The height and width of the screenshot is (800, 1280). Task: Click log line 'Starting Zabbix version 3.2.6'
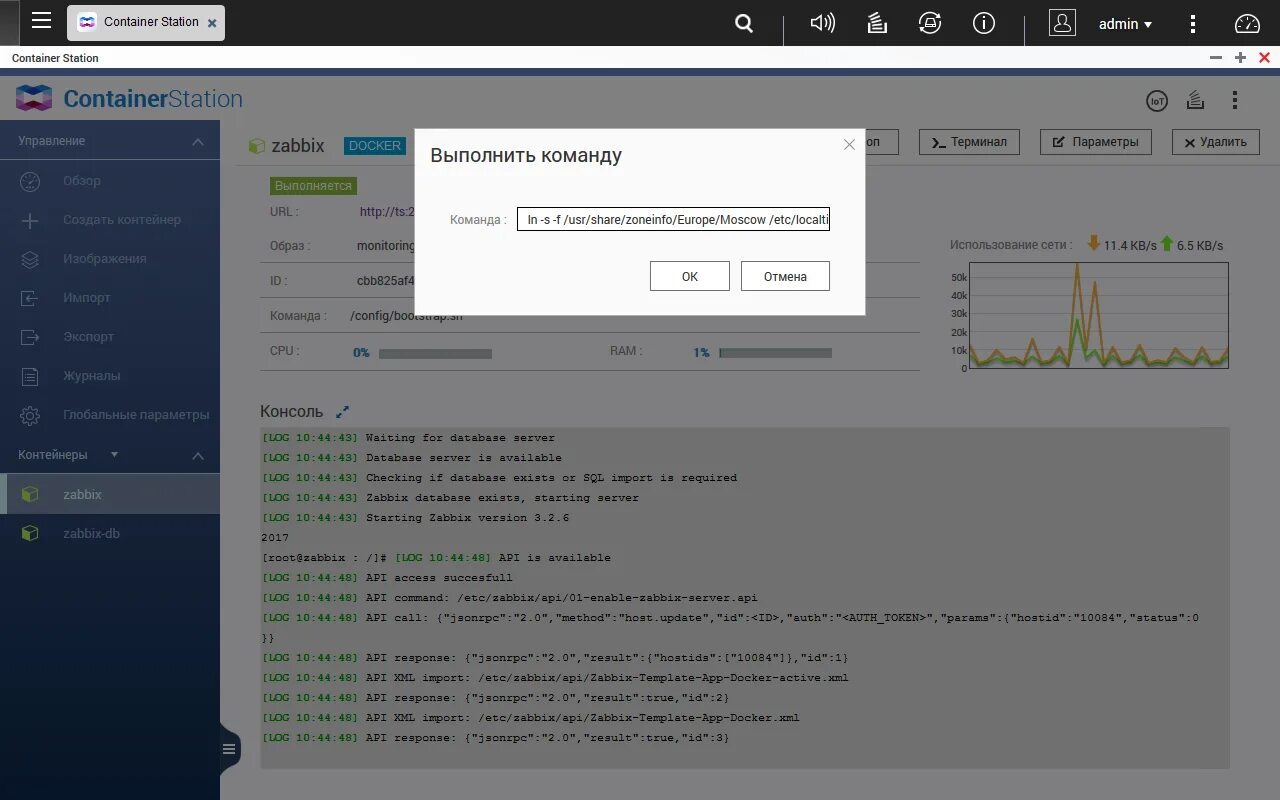(416, 518)
